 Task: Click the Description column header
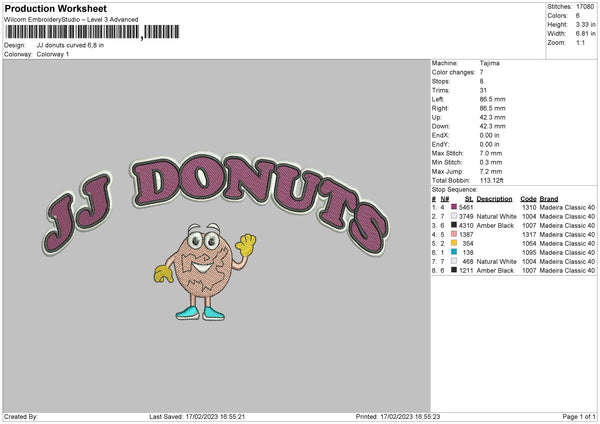[494, 199]
